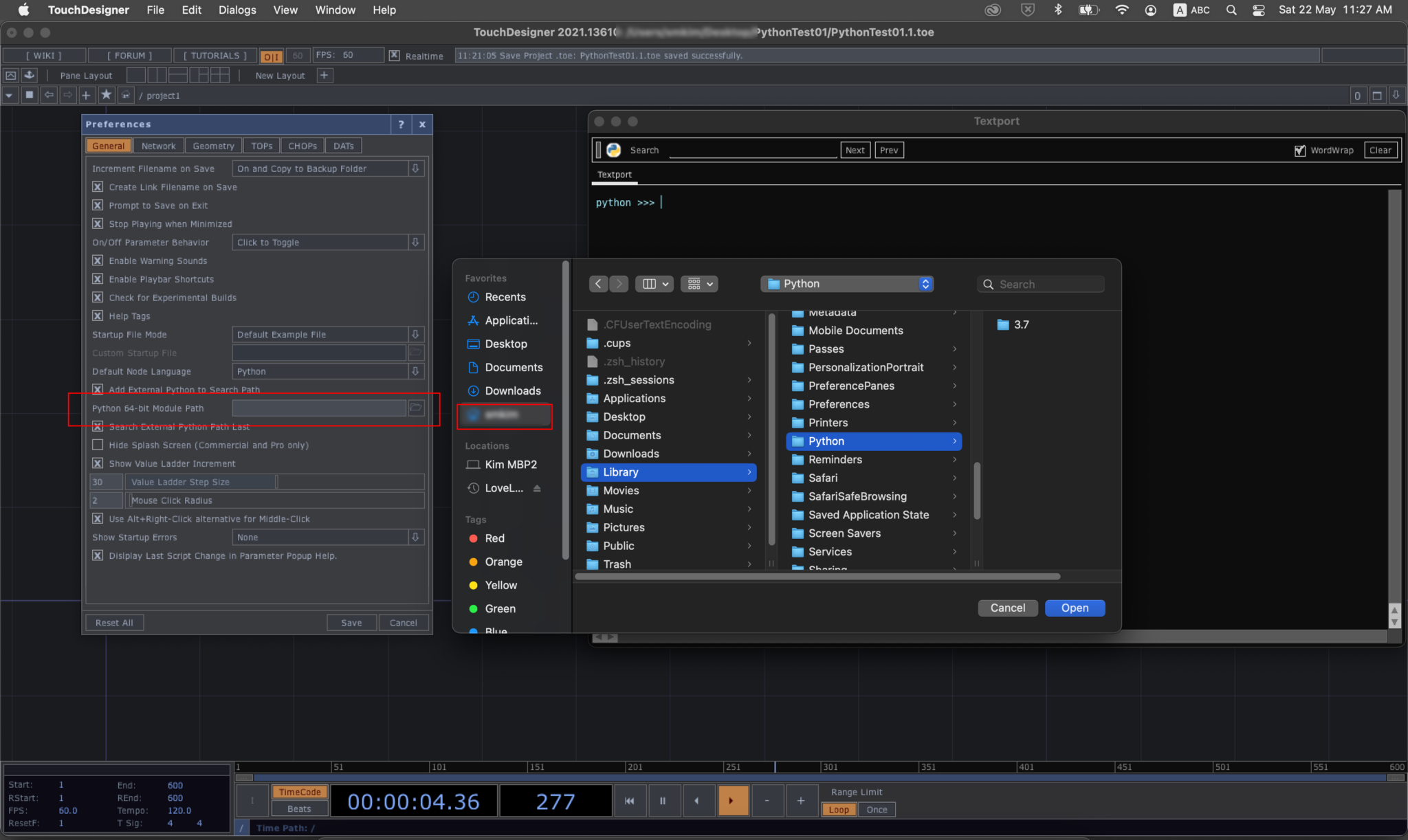Image resolution: width=1408 pixels, height=840 pixels.
Task: Open the Downloads favorite in the sidebar
Action: (513, 390)
